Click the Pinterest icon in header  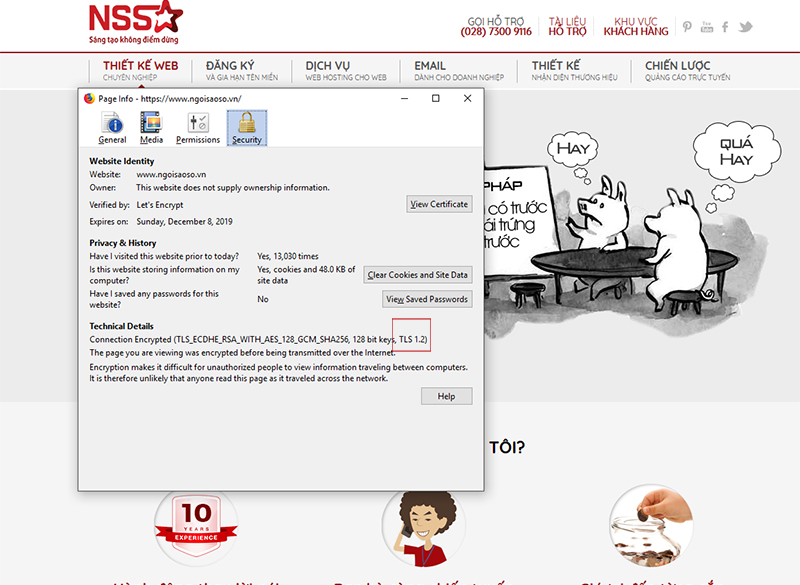coord(687,26)
